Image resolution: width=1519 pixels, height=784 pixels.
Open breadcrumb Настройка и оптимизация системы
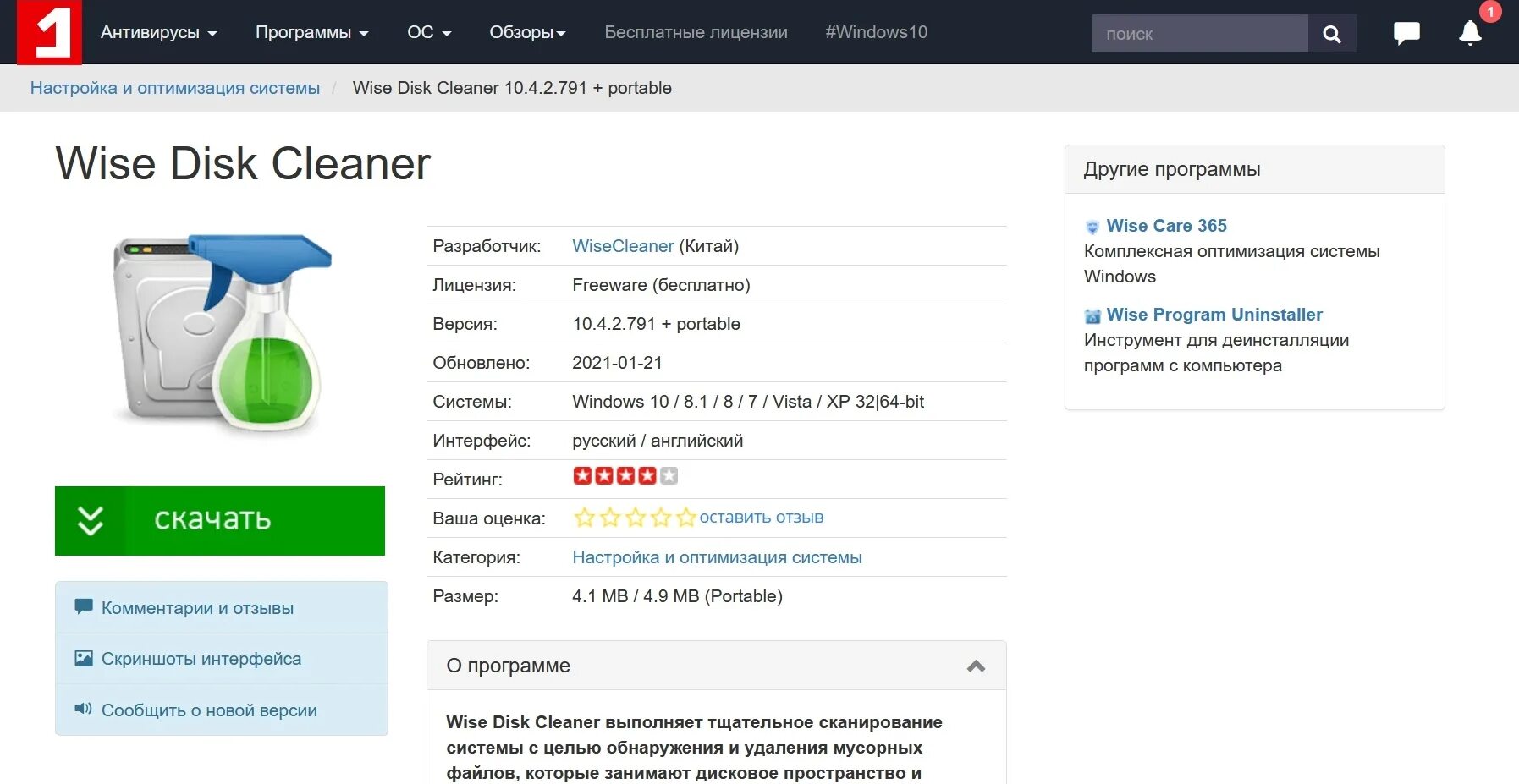175,88
